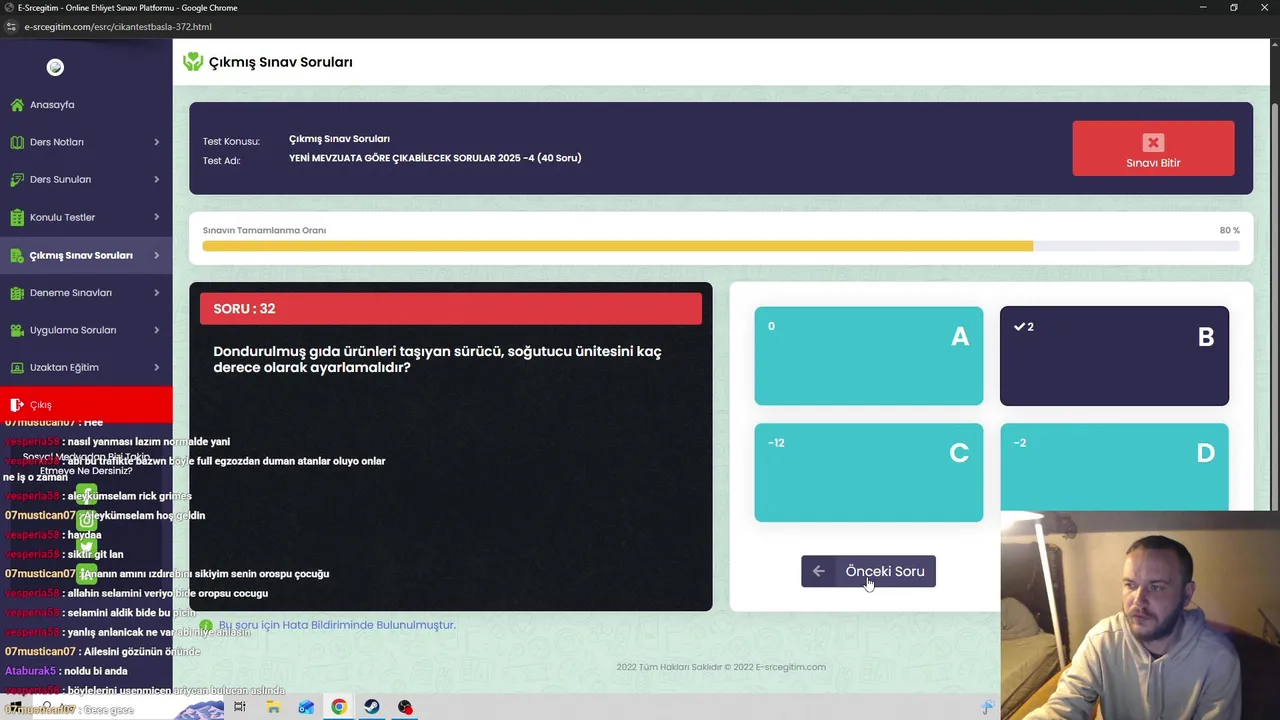Open Task View from the taskbar
The height and width of the screenshot is (720, 1280).
pos(240,707)
